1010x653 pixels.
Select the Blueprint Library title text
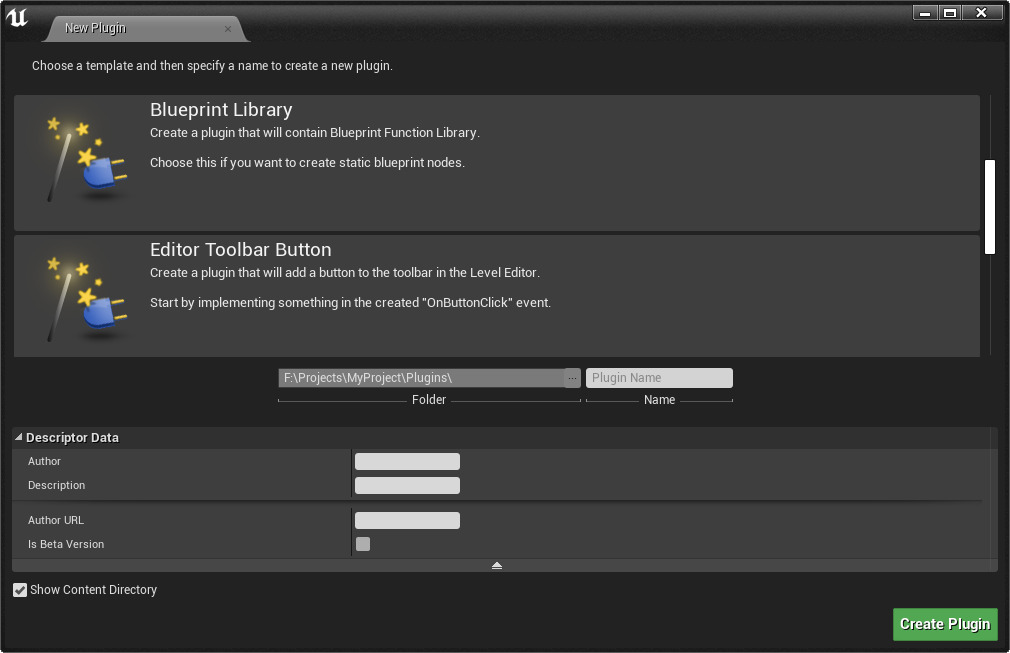(221, 109)
